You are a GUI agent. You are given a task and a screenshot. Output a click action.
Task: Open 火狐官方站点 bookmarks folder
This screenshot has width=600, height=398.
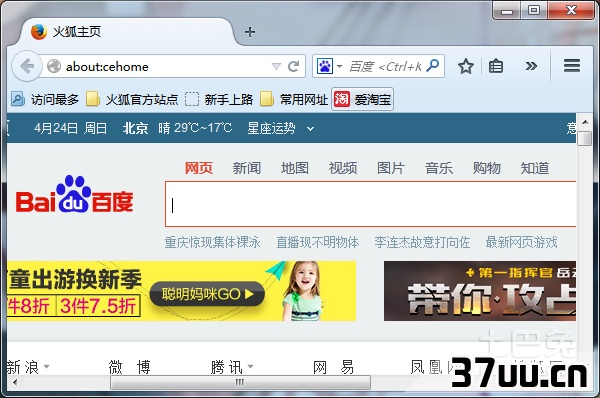[132, 100]
